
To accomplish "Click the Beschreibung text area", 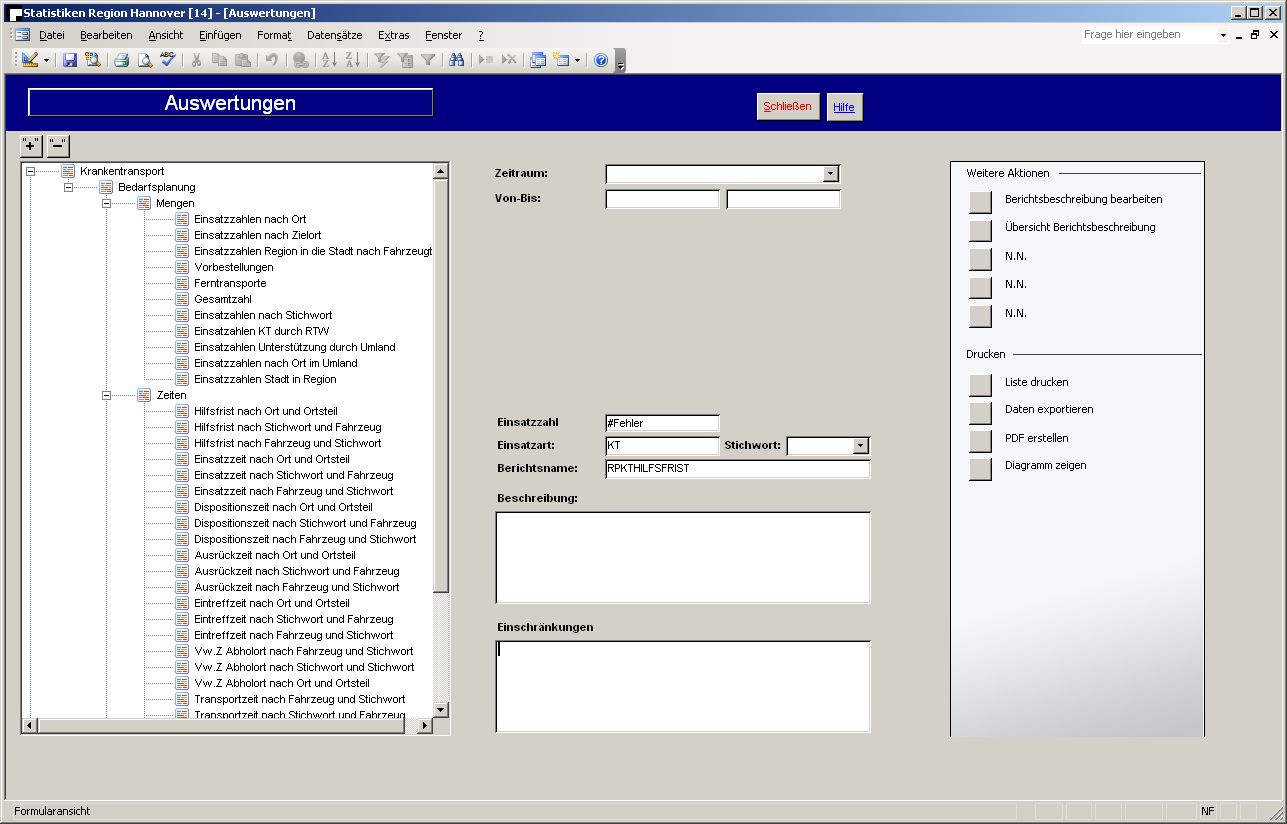I will click(x=683, y=558).
